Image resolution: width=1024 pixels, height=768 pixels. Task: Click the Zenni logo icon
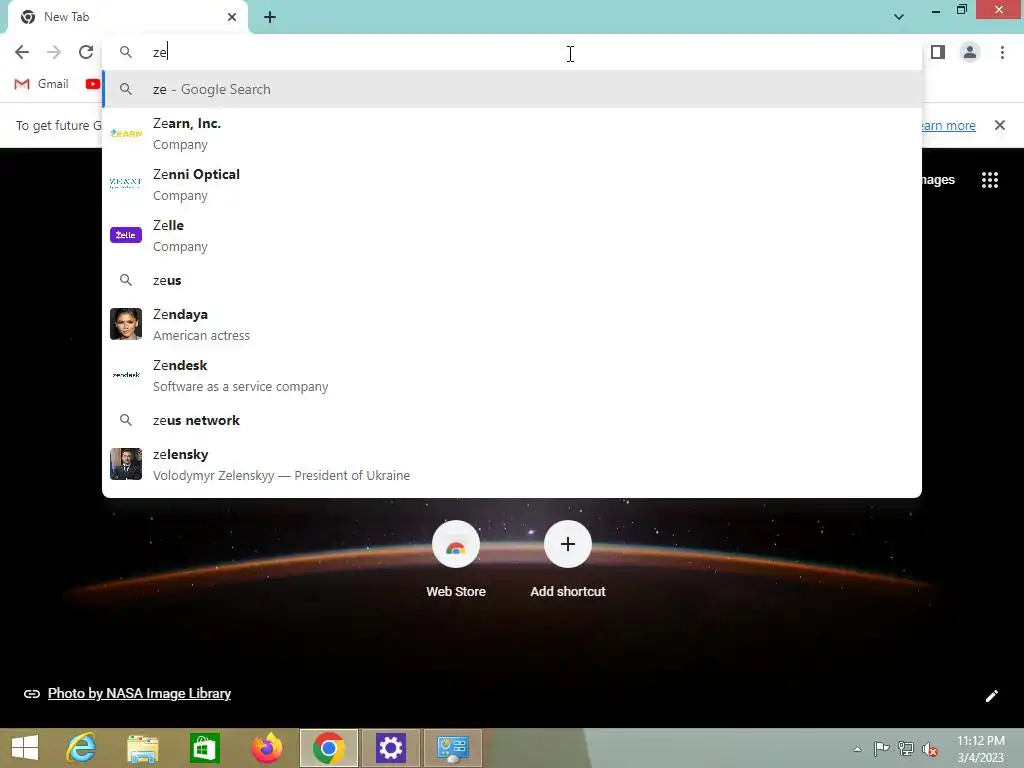click(126, 183)
